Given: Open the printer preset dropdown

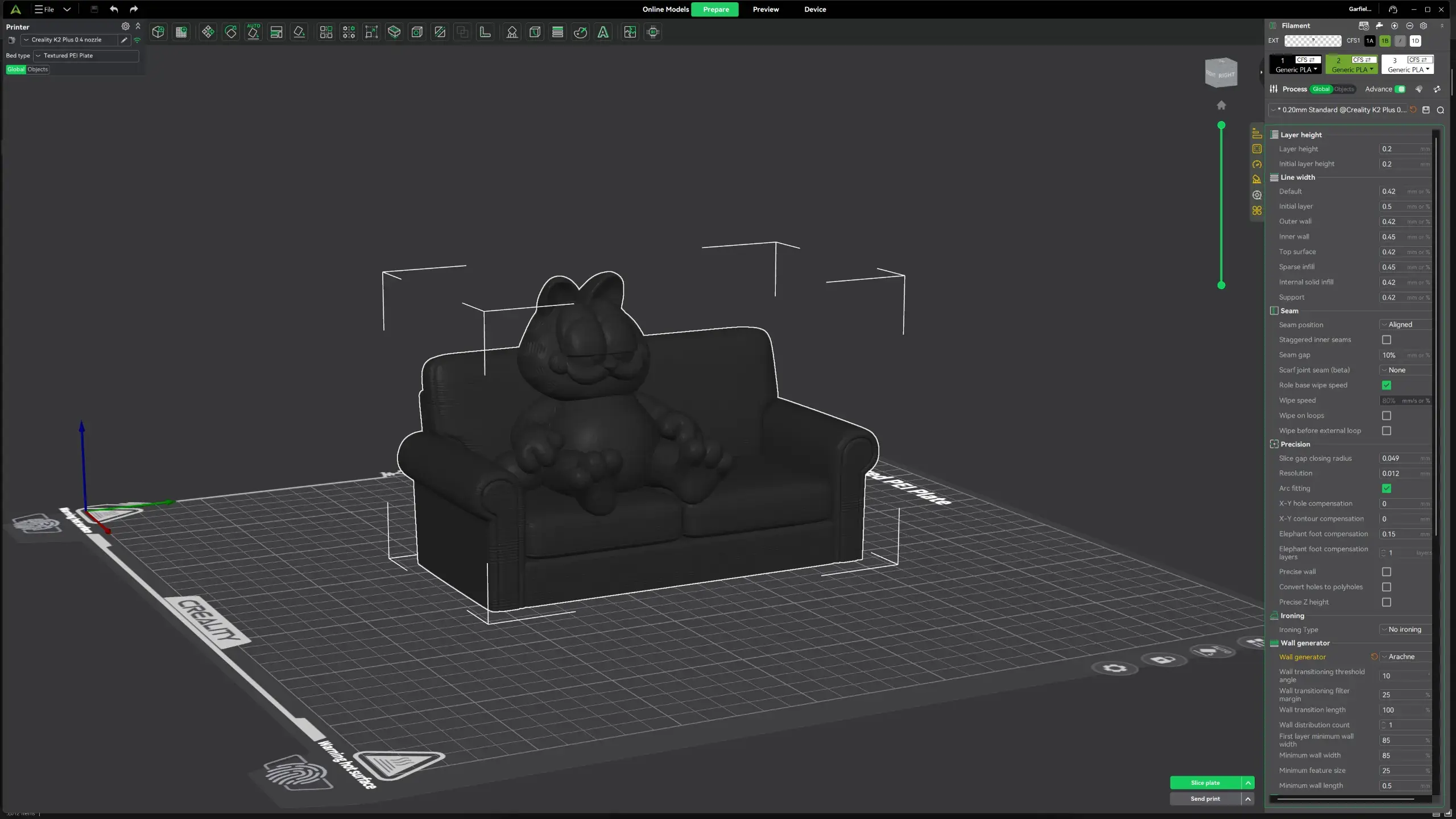Looking at the screenshot, I should coord(69,40).
